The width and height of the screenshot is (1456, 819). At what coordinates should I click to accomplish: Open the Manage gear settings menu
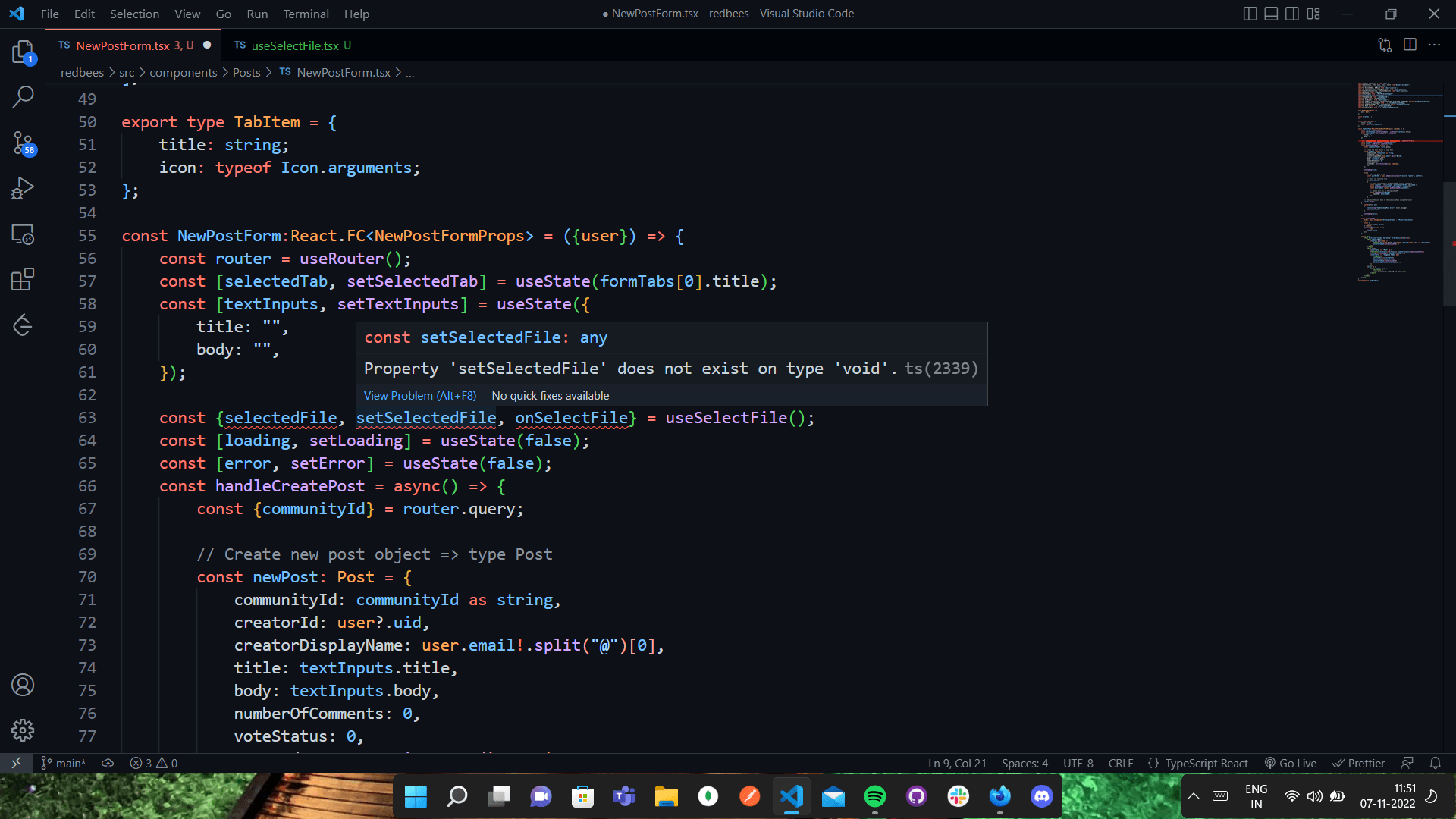point(23,730)
